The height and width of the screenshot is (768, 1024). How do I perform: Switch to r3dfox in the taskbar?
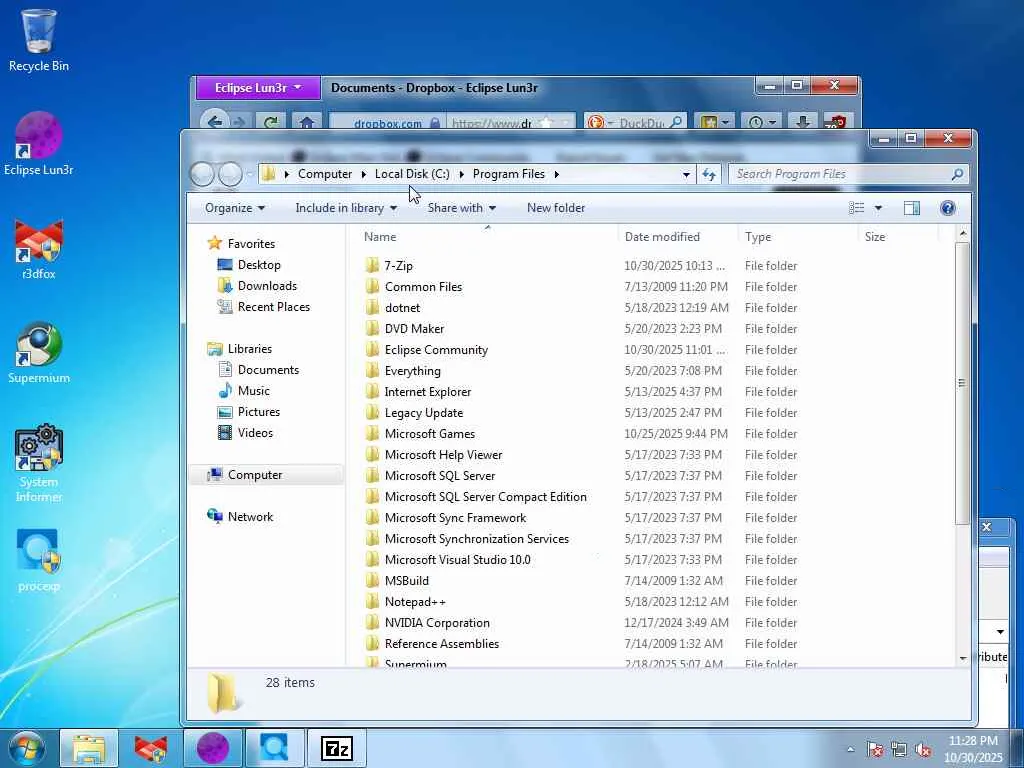(x=150, y=748)
